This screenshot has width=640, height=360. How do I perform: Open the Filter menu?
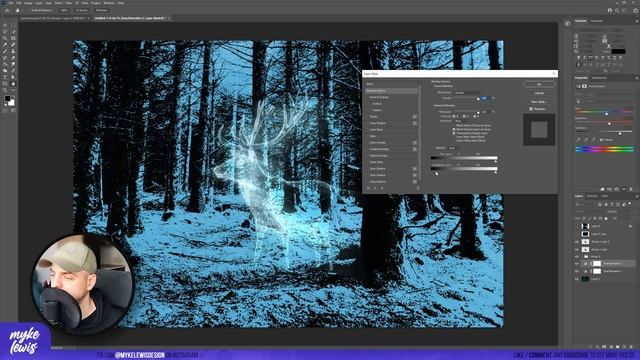coord(69,3)
